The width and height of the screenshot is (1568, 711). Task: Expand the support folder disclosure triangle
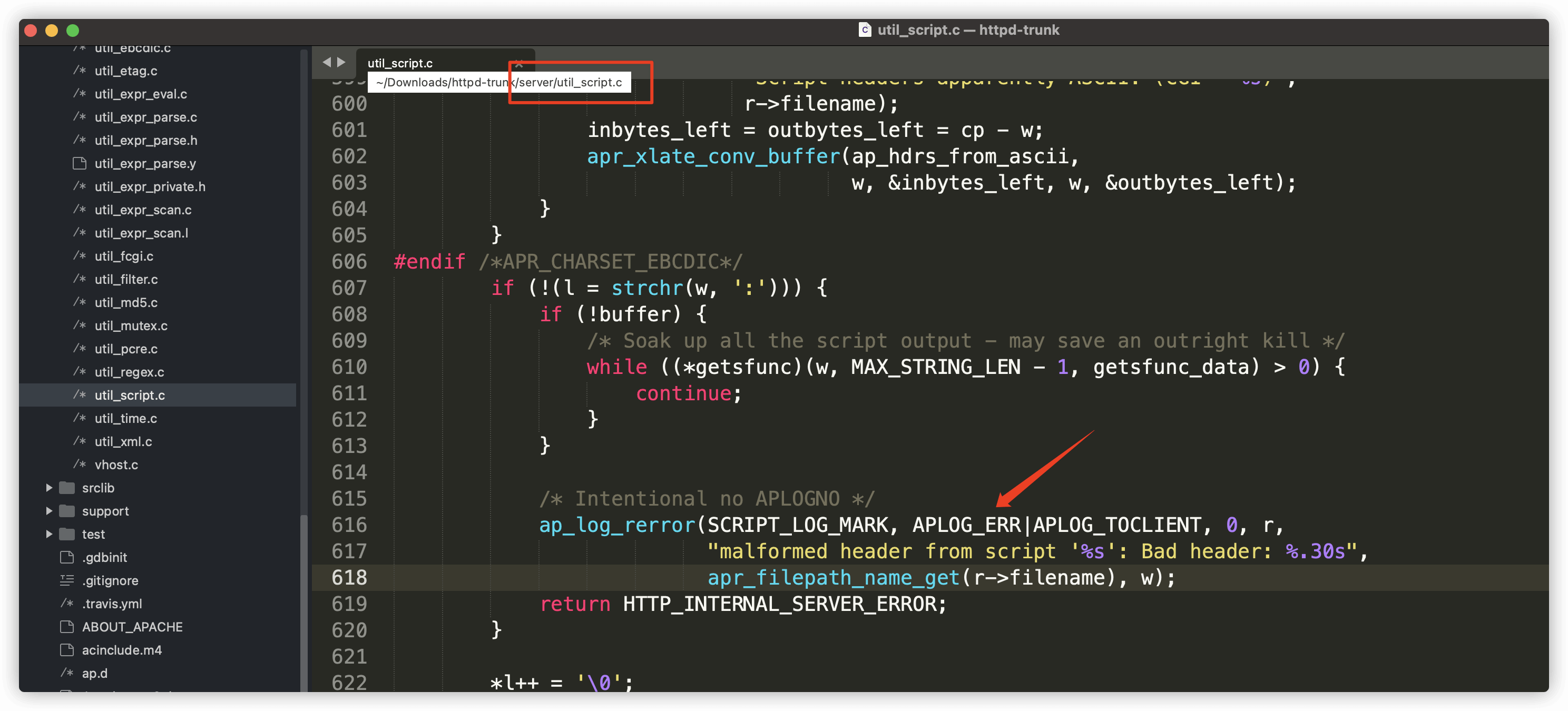click(50, 511)
